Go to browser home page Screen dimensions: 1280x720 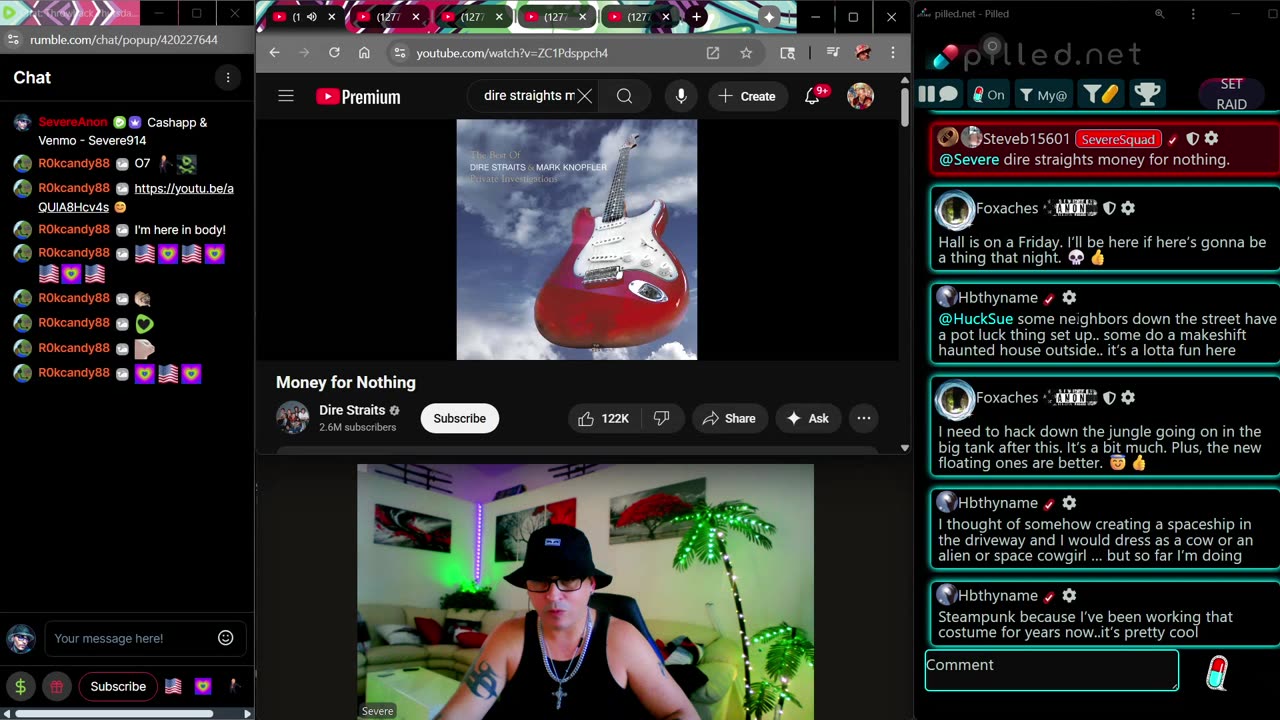tap(364, 53)
